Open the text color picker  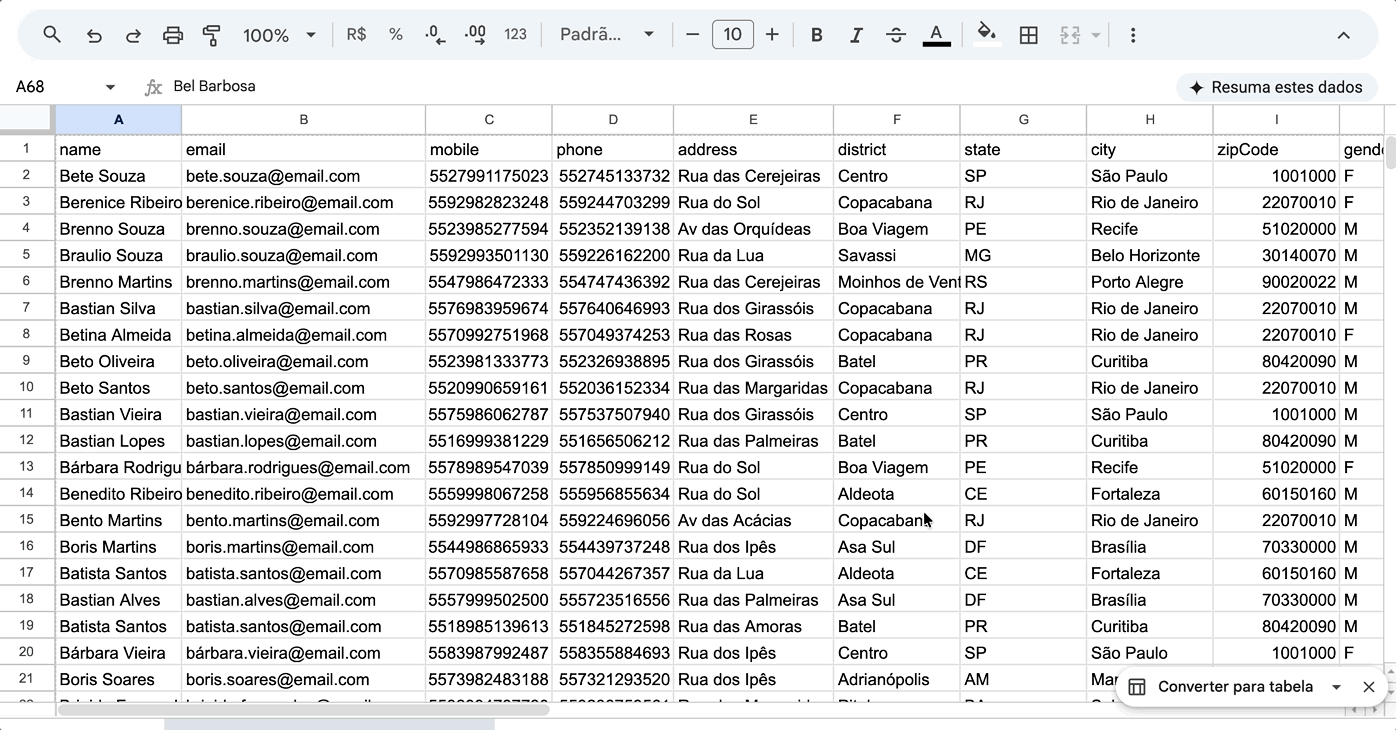[937, 35]
